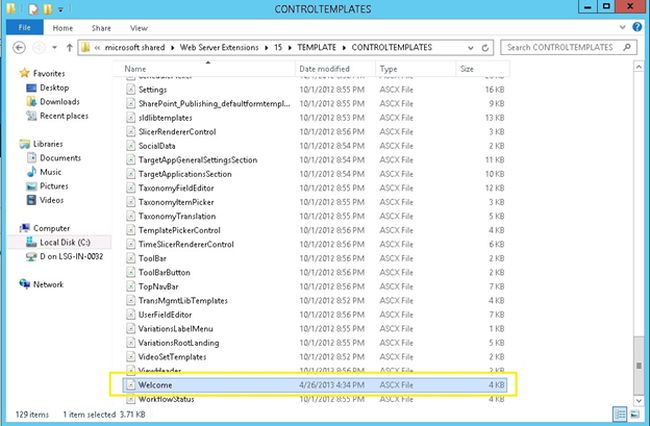Open the Share ribbon tab
The image size is (650, 426).
101,28
